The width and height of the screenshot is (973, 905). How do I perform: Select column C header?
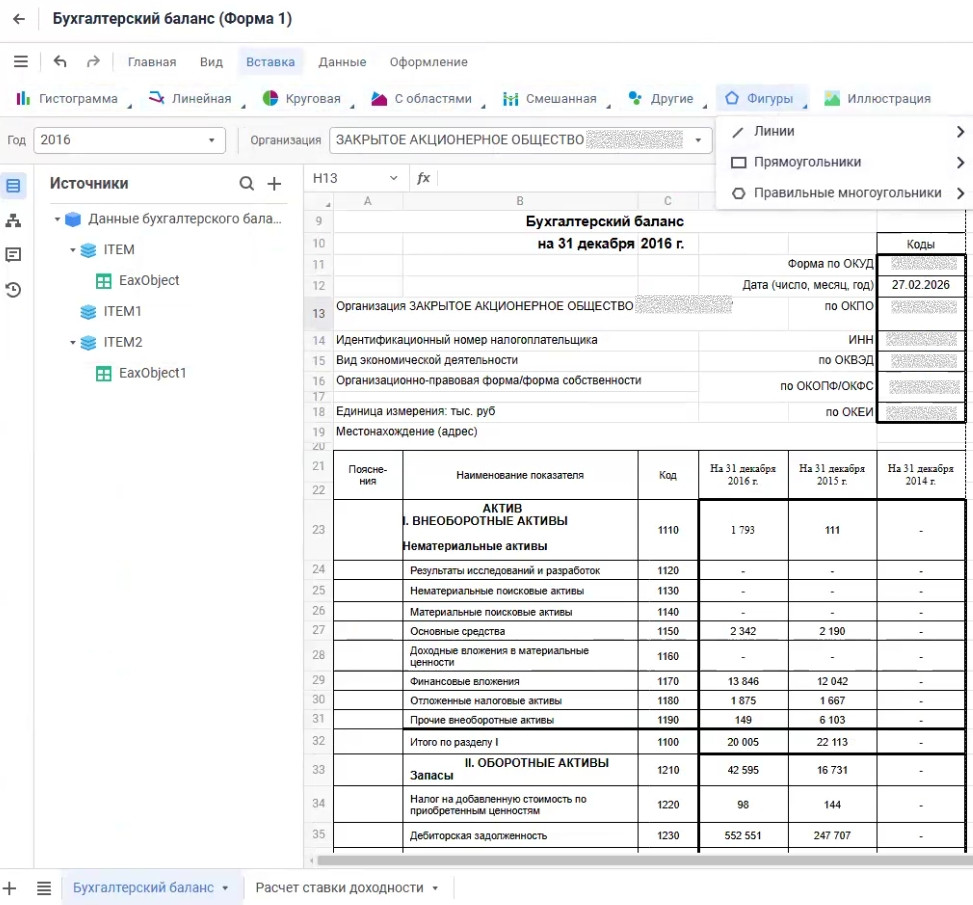coord(668,201)
